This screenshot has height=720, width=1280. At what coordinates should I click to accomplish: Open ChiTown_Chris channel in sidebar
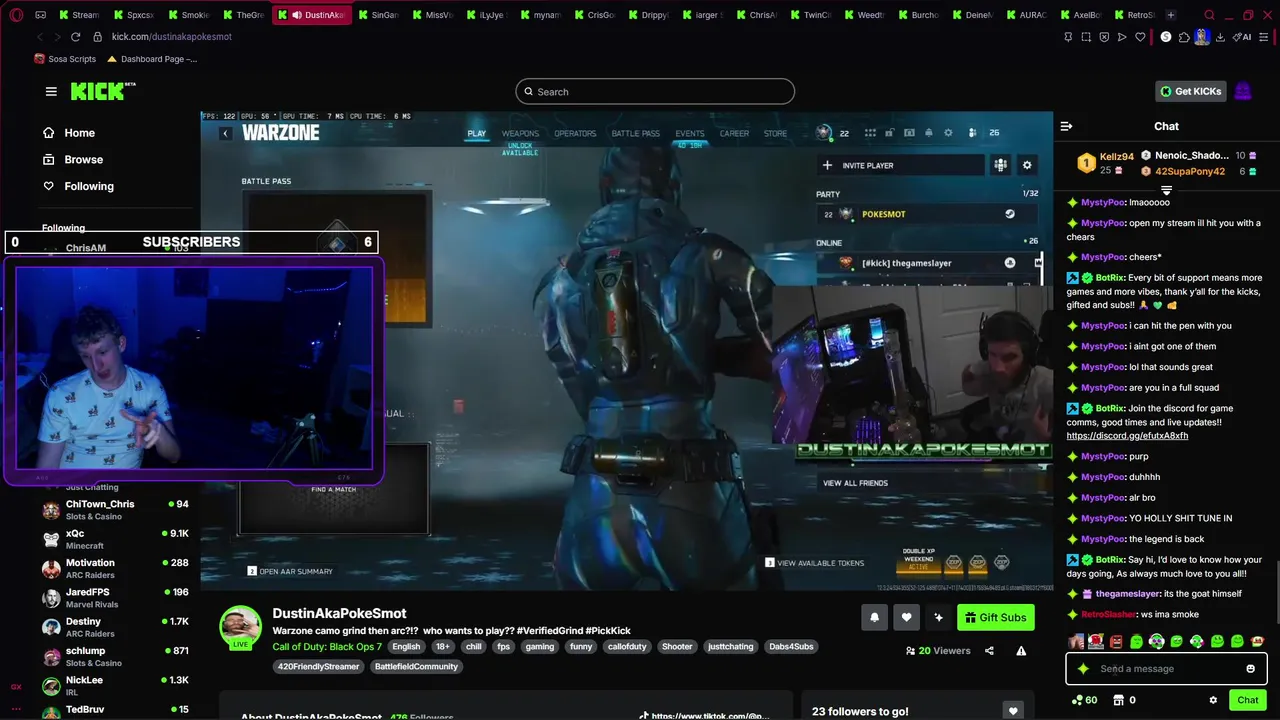coord(115,510)
